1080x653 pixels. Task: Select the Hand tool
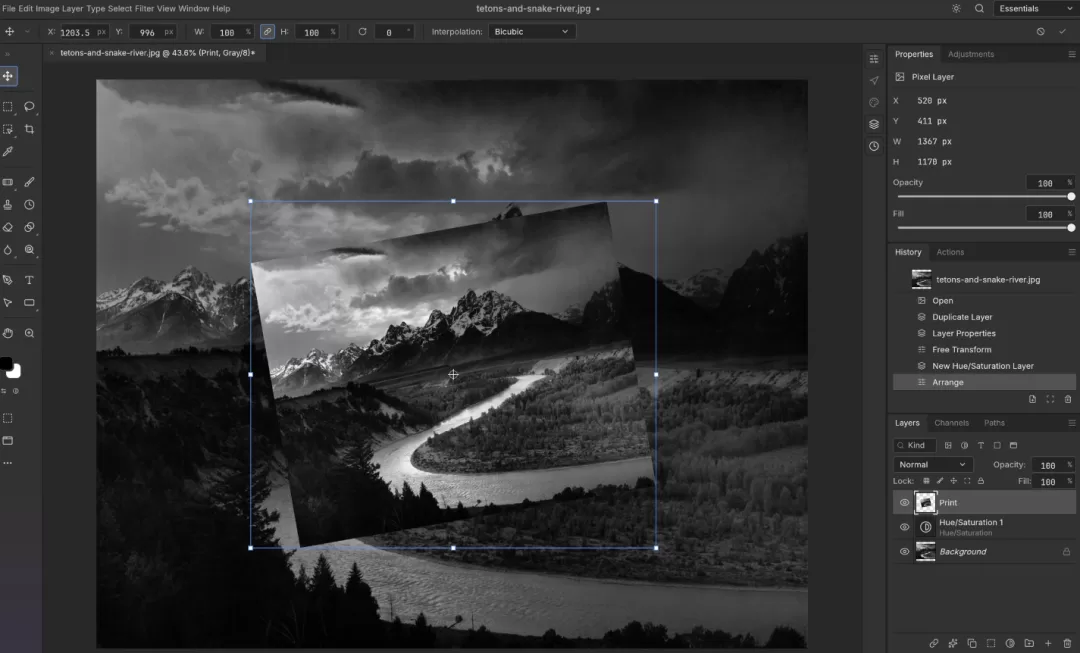(x=8, y=333)
